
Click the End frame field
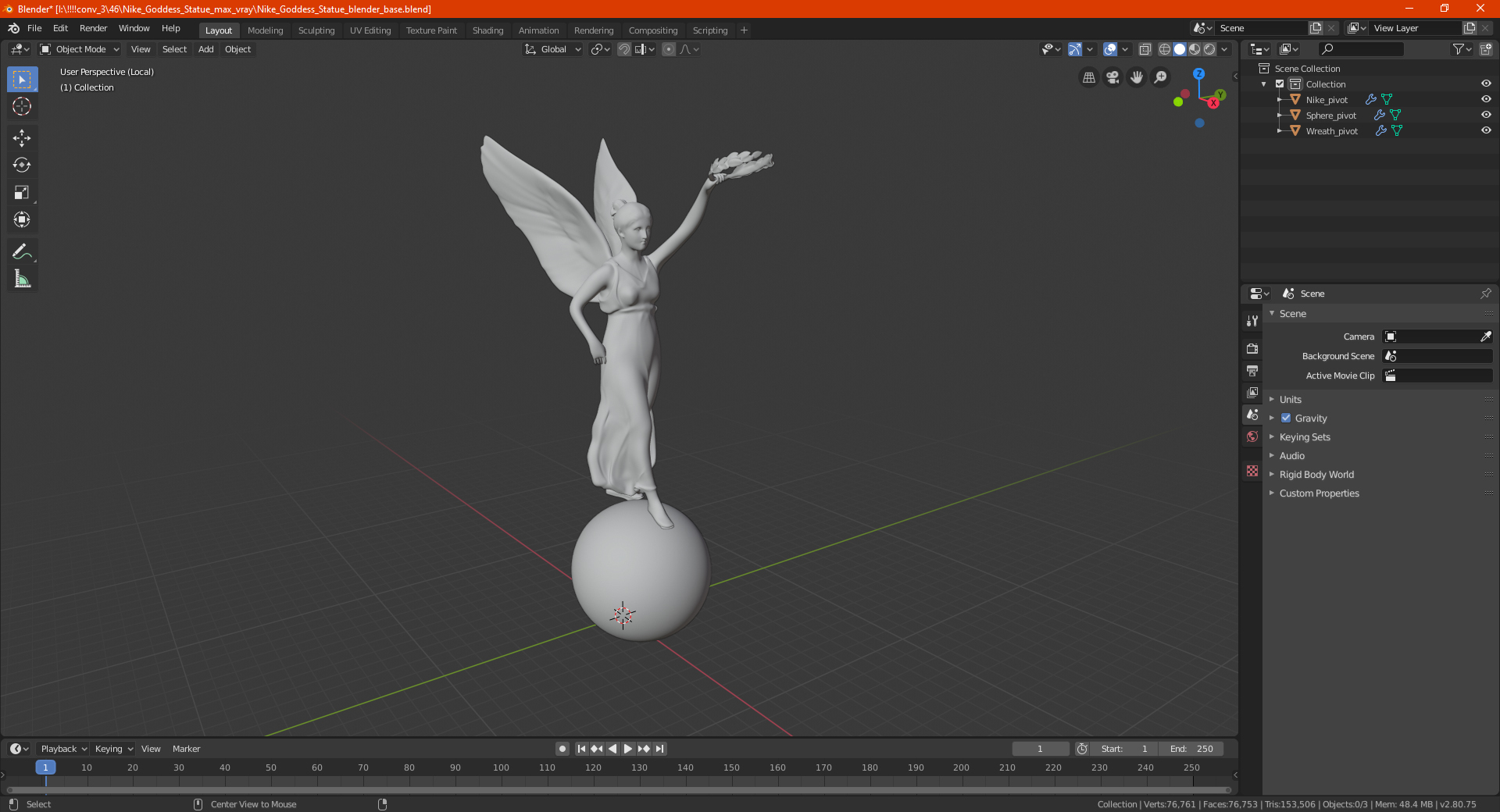(1191, 749)
